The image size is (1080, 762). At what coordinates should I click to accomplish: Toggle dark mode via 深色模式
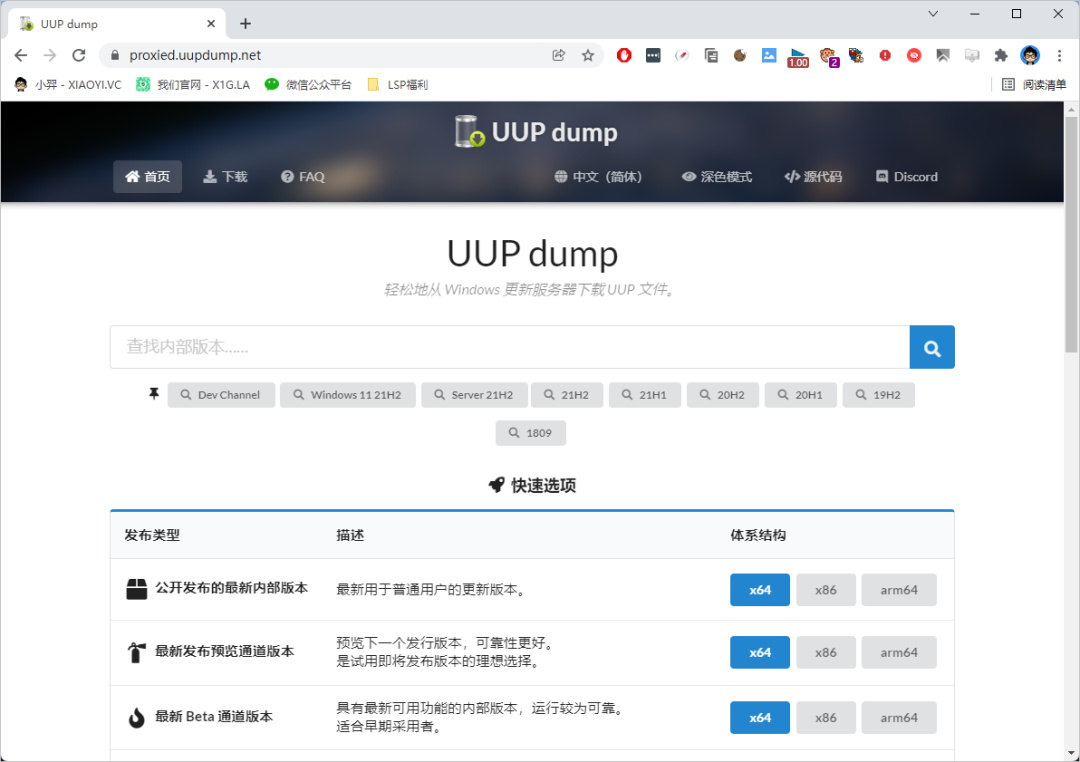(x=717, y=176)
